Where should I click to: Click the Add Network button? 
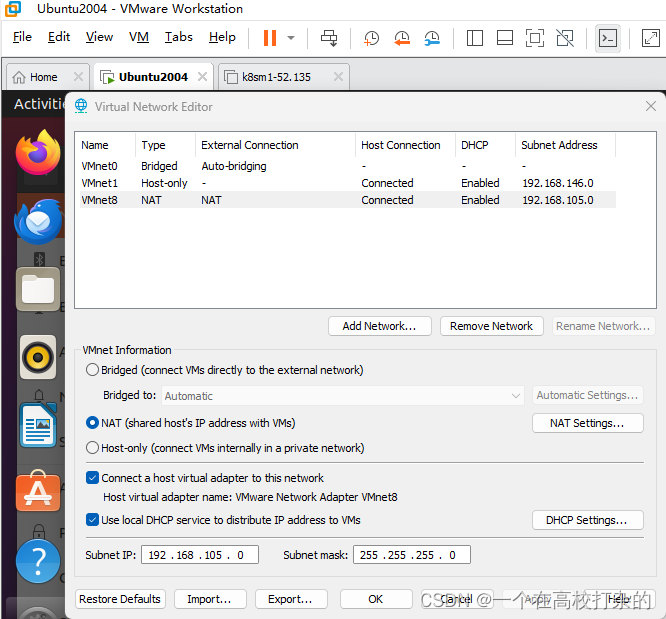(x=380, y=326)
